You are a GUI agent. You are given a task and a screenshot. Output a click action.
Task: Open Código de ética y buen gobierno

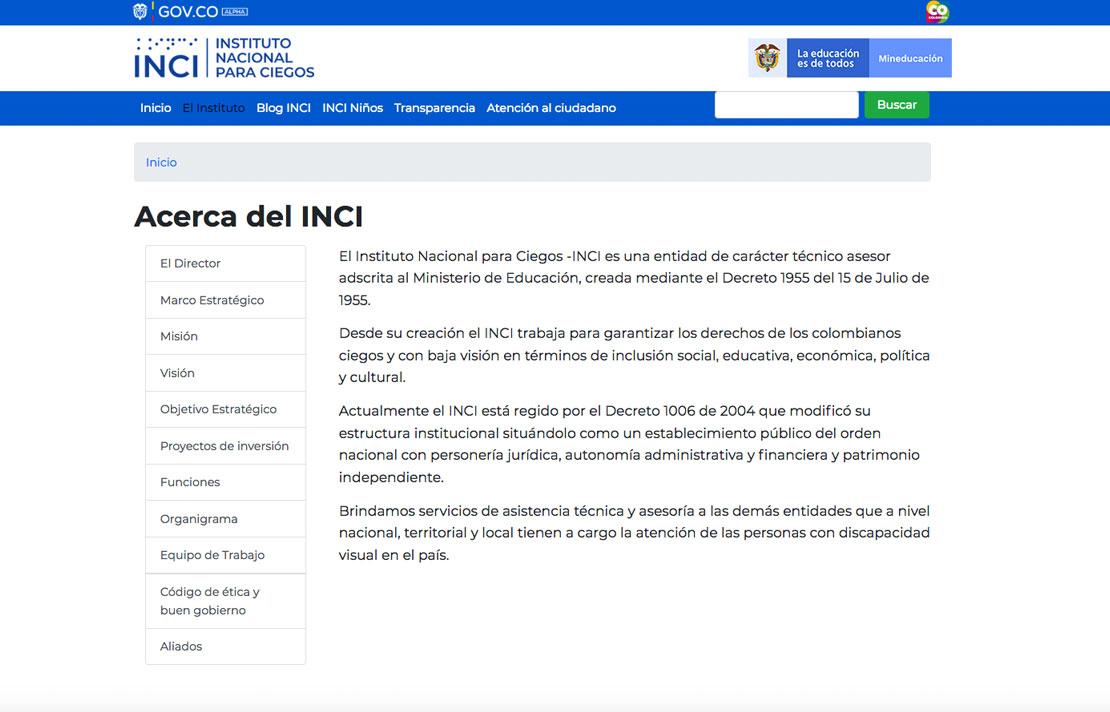coord(208,600)
